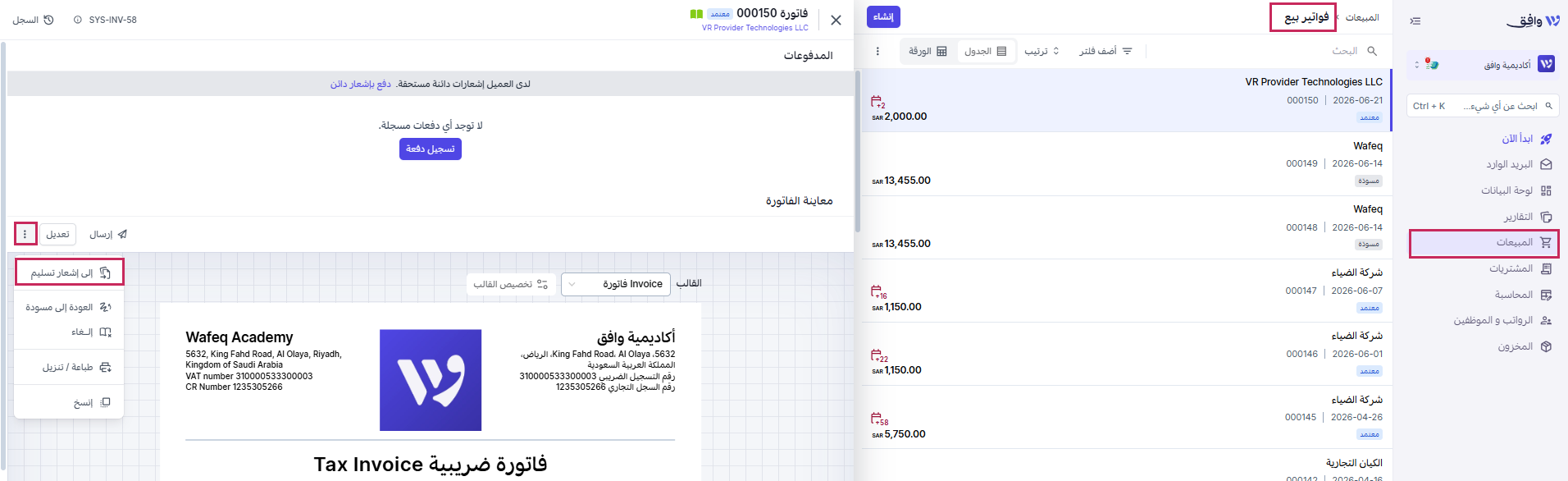The width and height of the screenshot is (1568, 481).
Task: Open المحاسبة accounting
Action: coord(1522,295)
